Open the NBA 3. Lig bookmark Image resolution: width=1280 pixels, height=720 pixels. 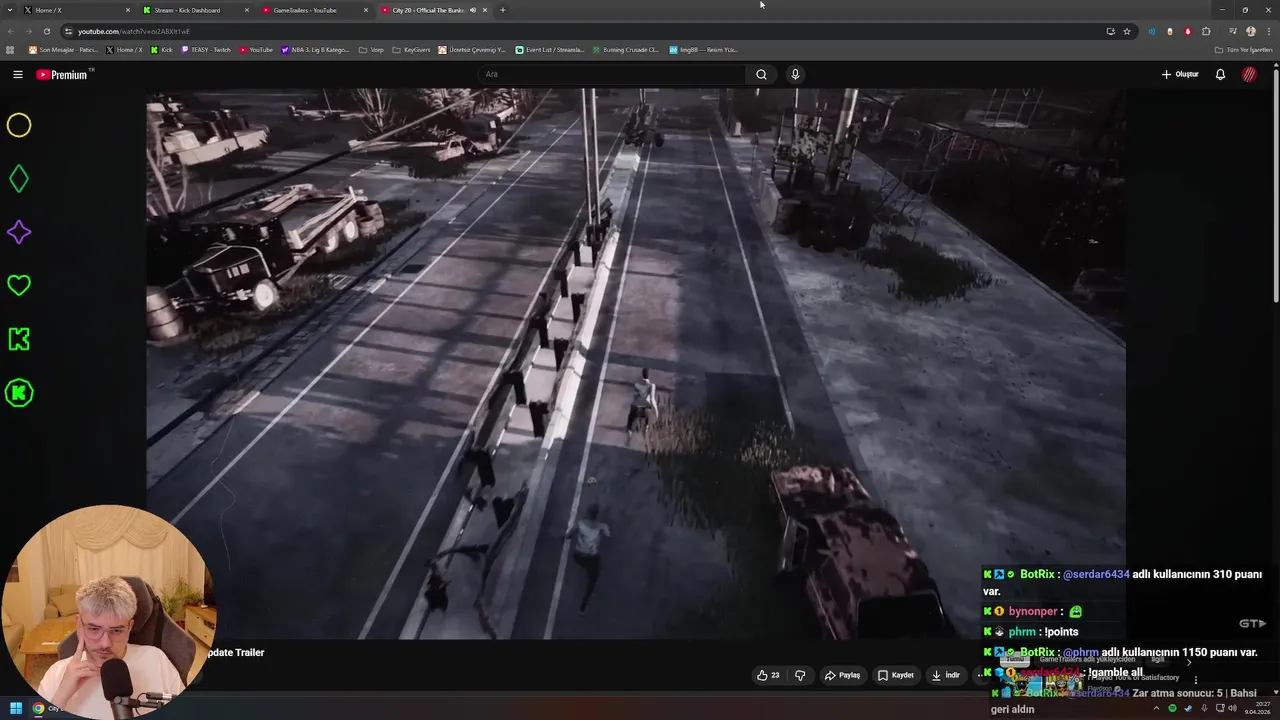316,49
